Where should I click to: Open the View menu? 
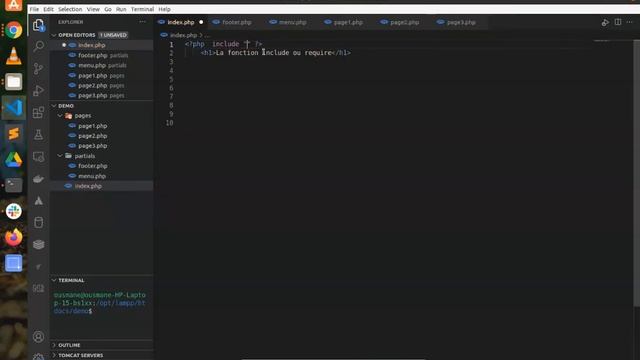[x=93, y=9]
